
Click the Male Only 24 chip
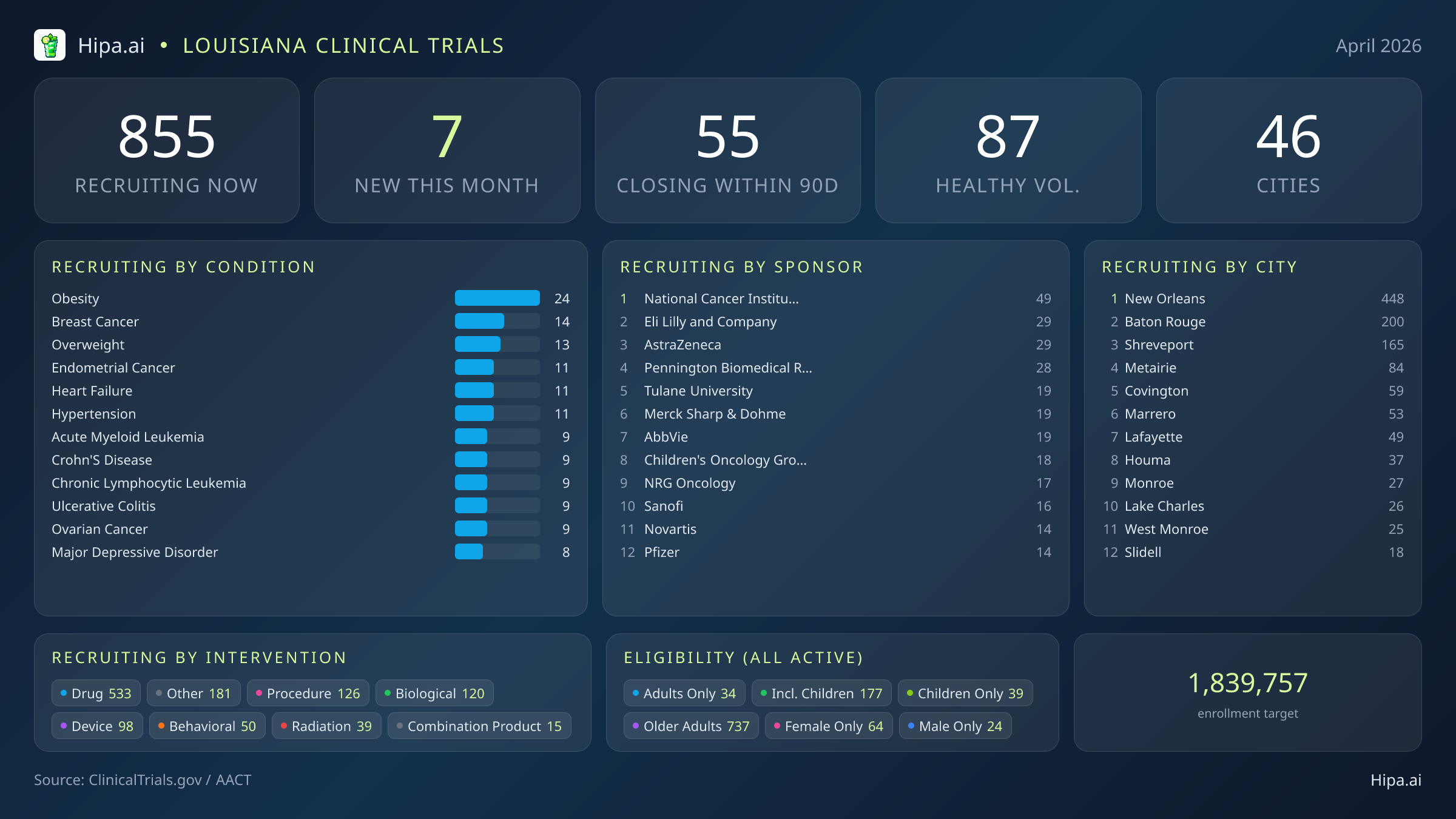pos(955,726)
